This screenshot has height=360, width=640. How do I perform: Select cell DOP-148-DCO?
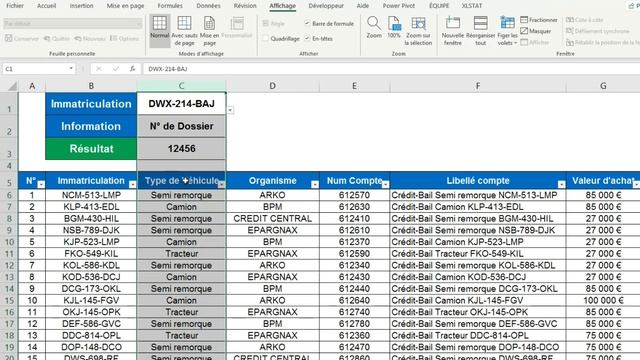[91, 347]
